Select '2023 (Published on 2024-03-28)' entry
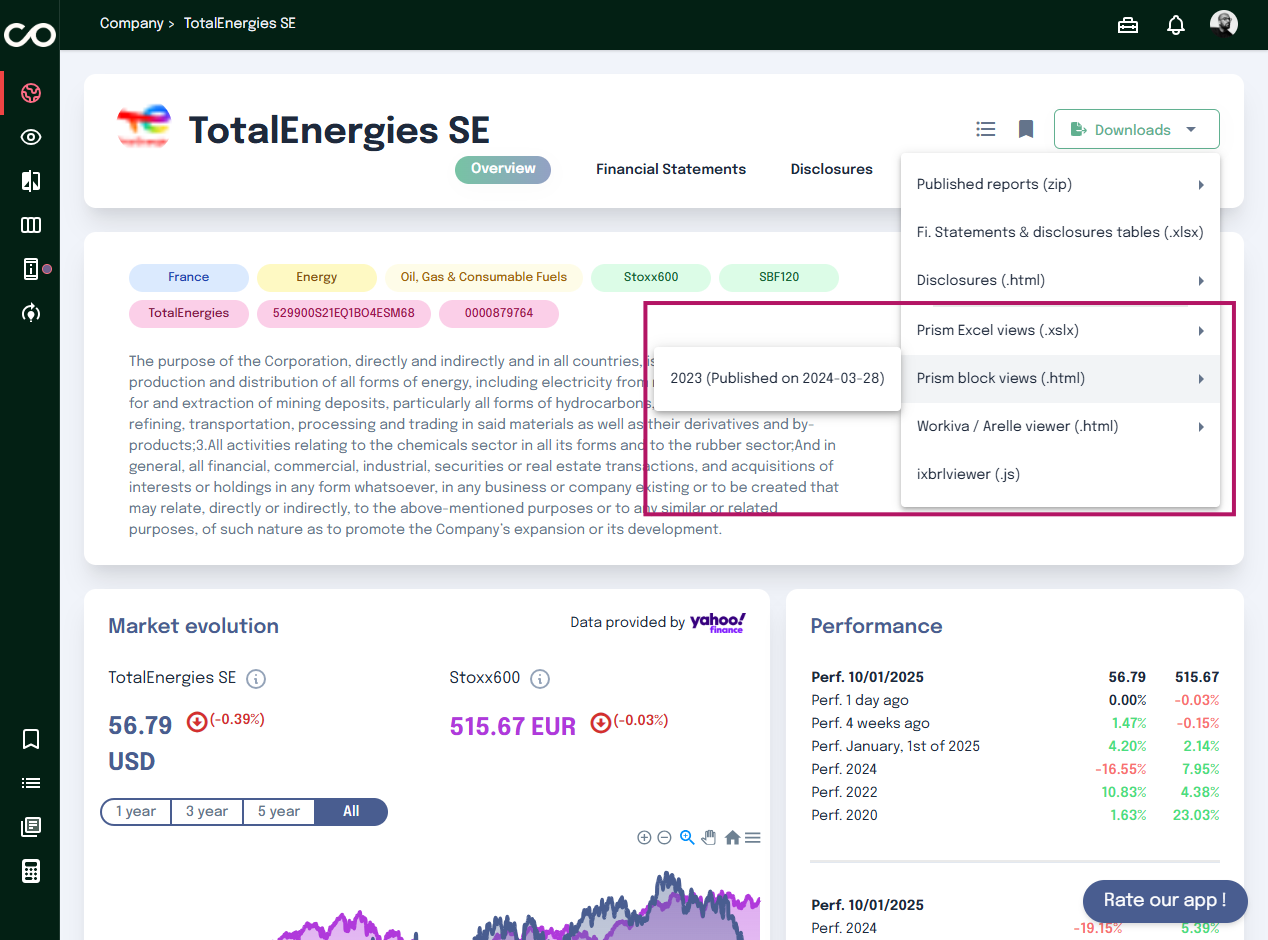 click(777, 378)
